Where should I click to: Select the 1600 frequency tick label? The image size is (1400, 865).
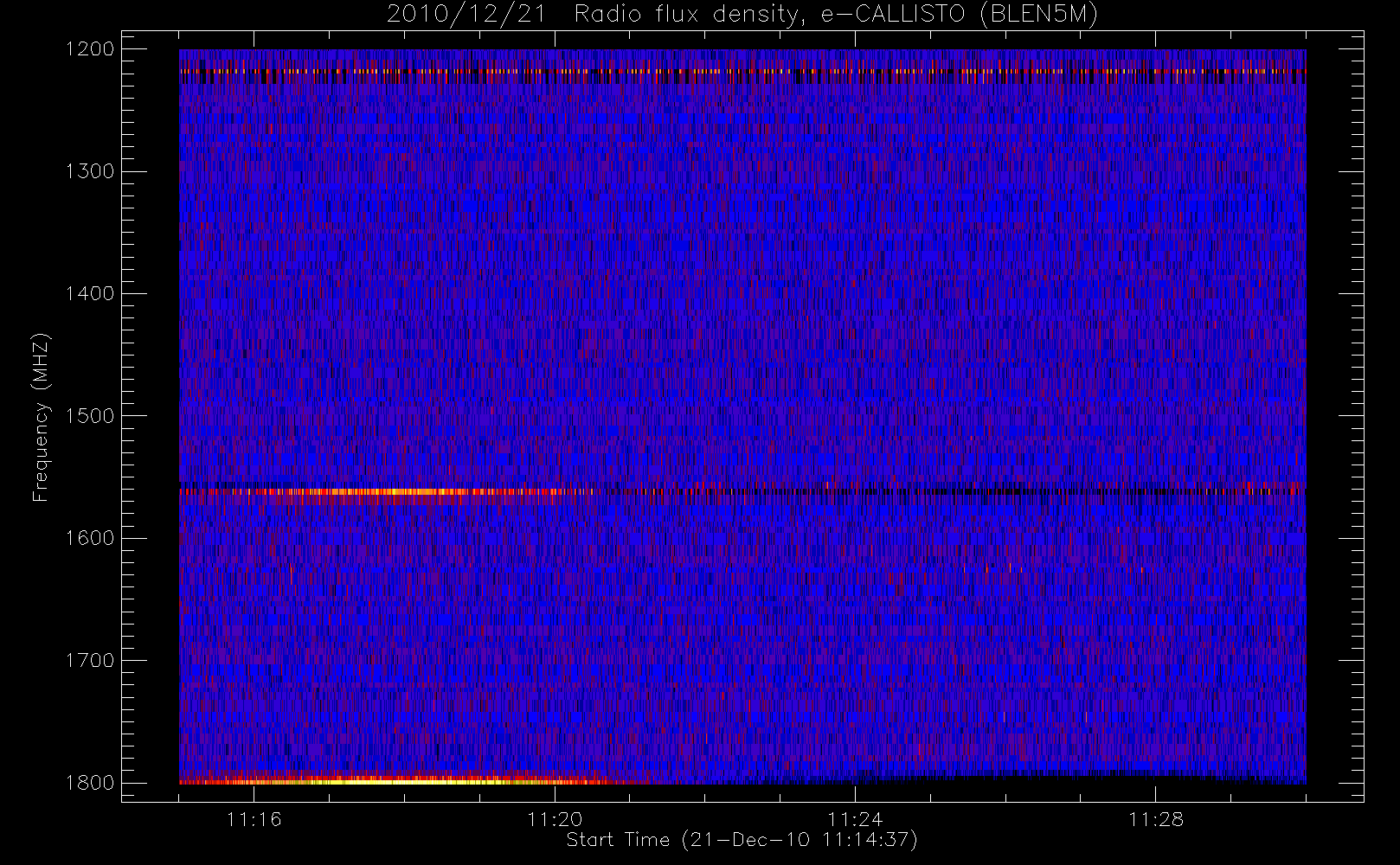pos(90,538)
